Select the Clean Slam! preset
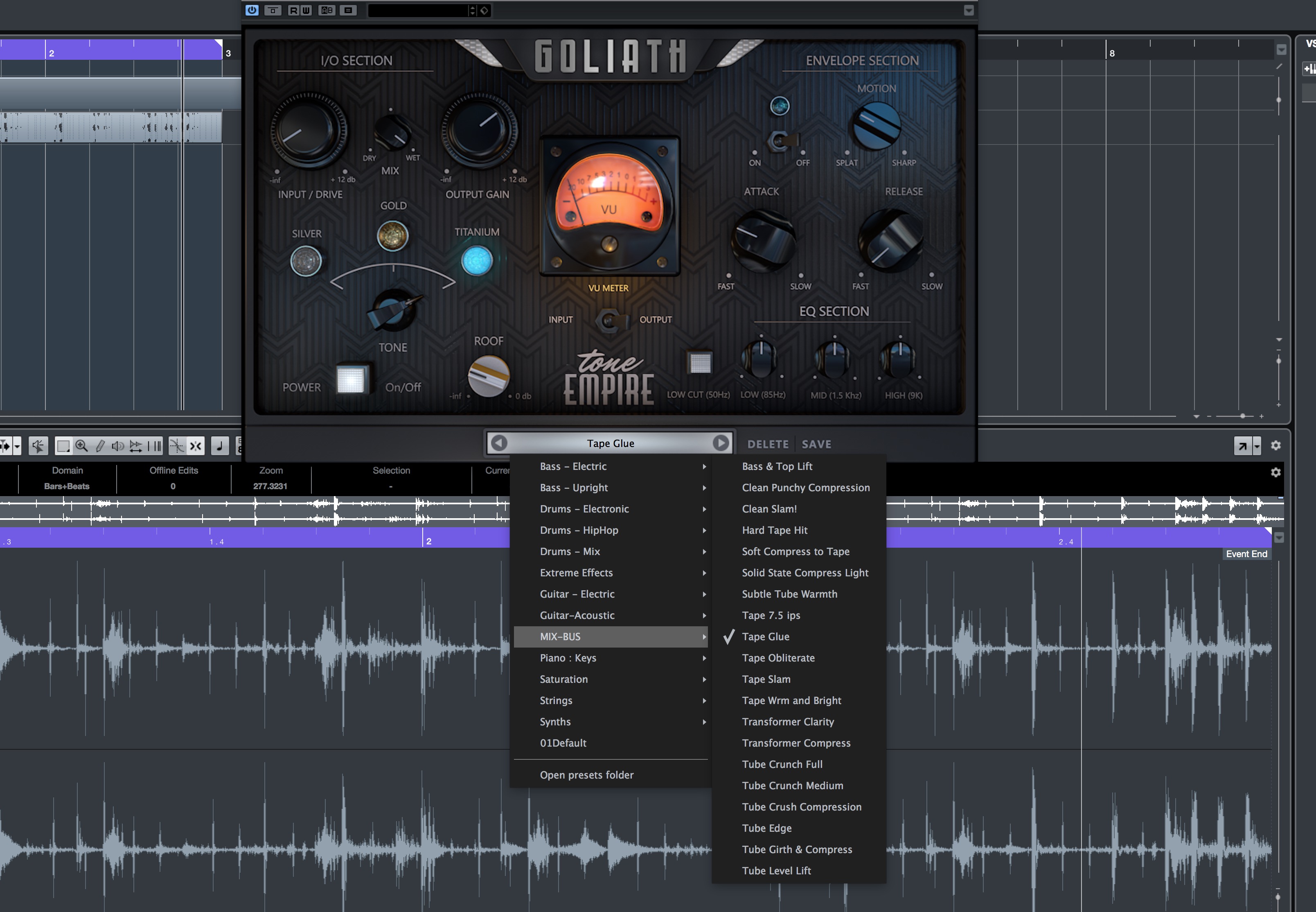The height and width of the screenshot is (912, 1316). 799,509
